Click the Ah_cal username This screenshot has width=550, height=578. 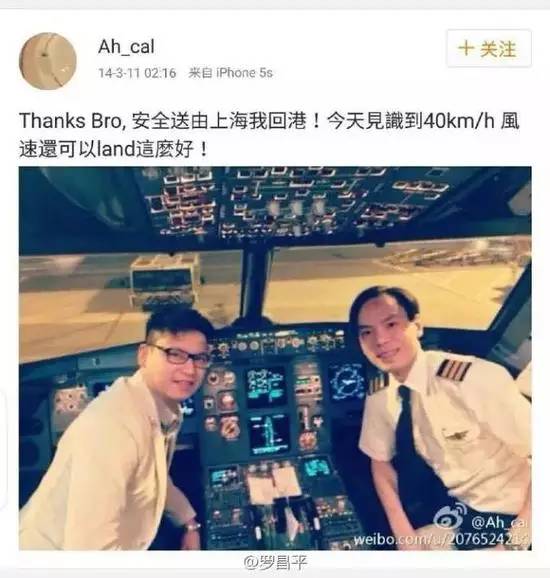126,47
